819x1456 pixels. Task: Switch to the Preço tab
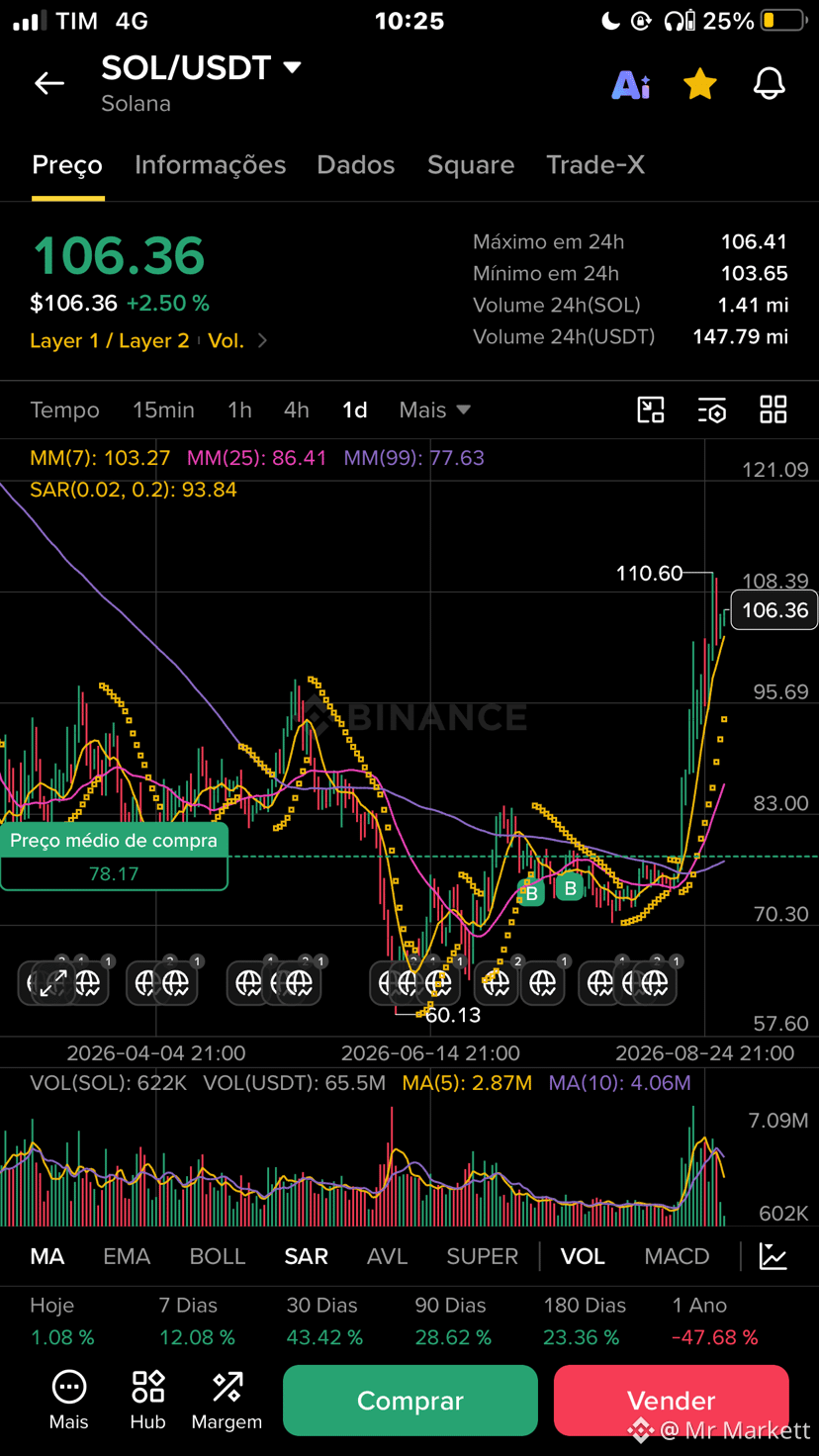tap(67, 165)
